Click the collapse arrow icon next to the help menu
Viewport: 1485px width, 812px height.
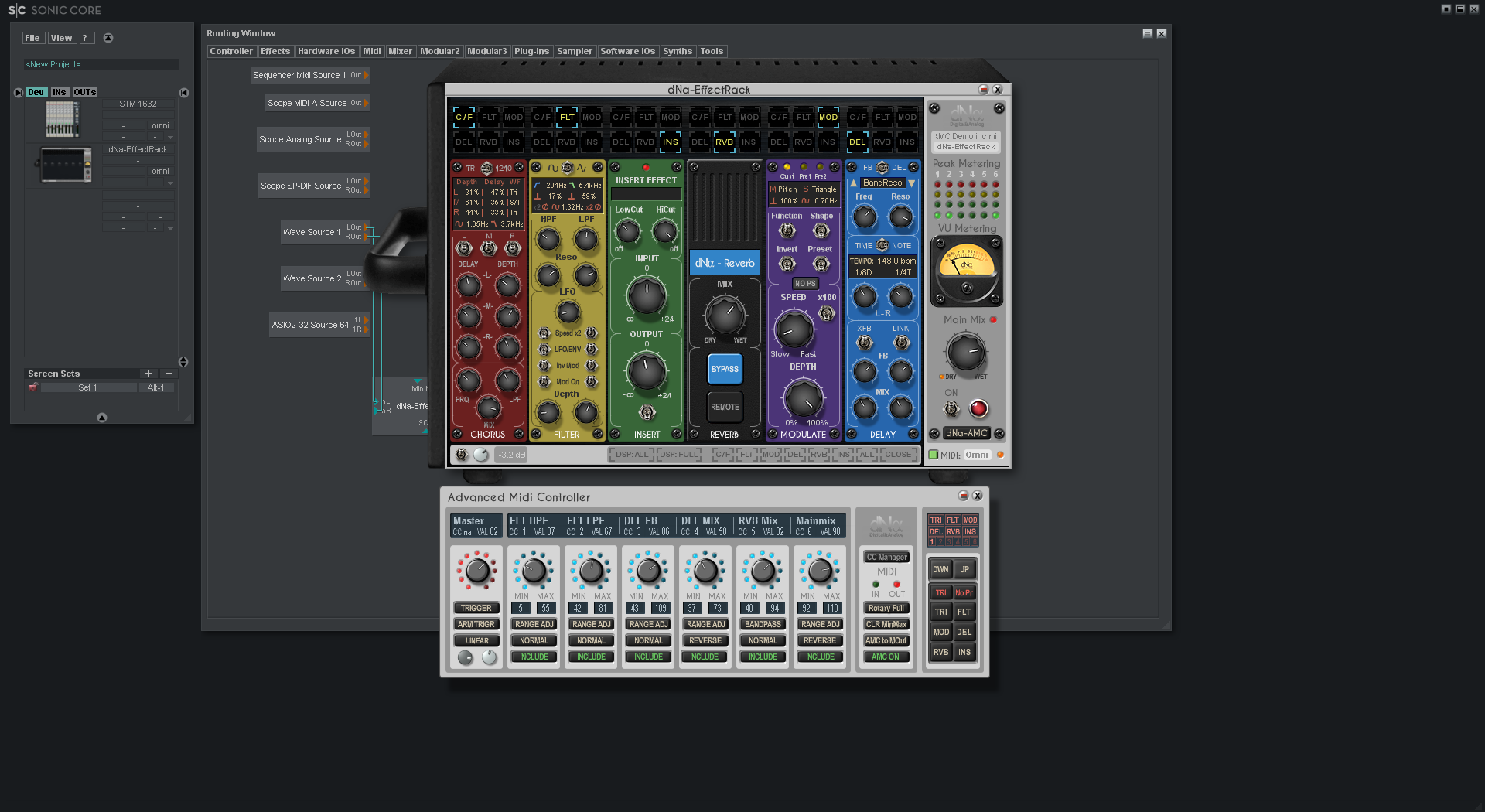(x=108, y=38)
